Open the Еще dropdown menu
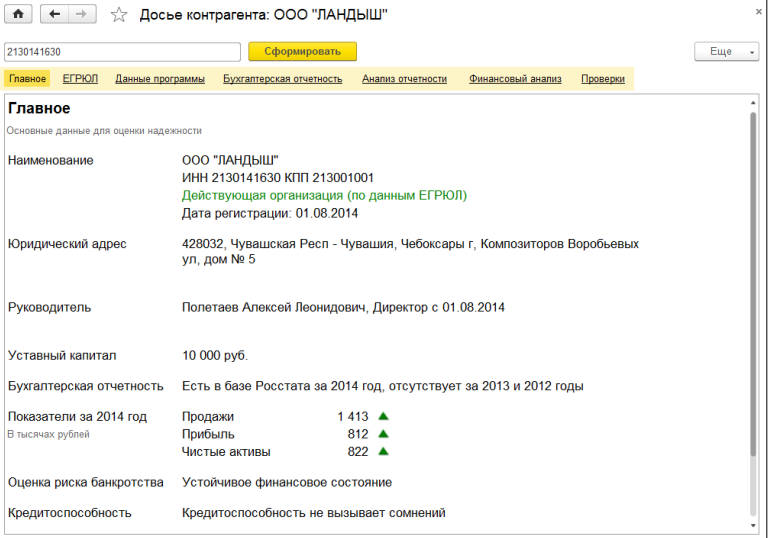Image resolution: width=768 pixels, height=538 pixels. tap(726, 51)
